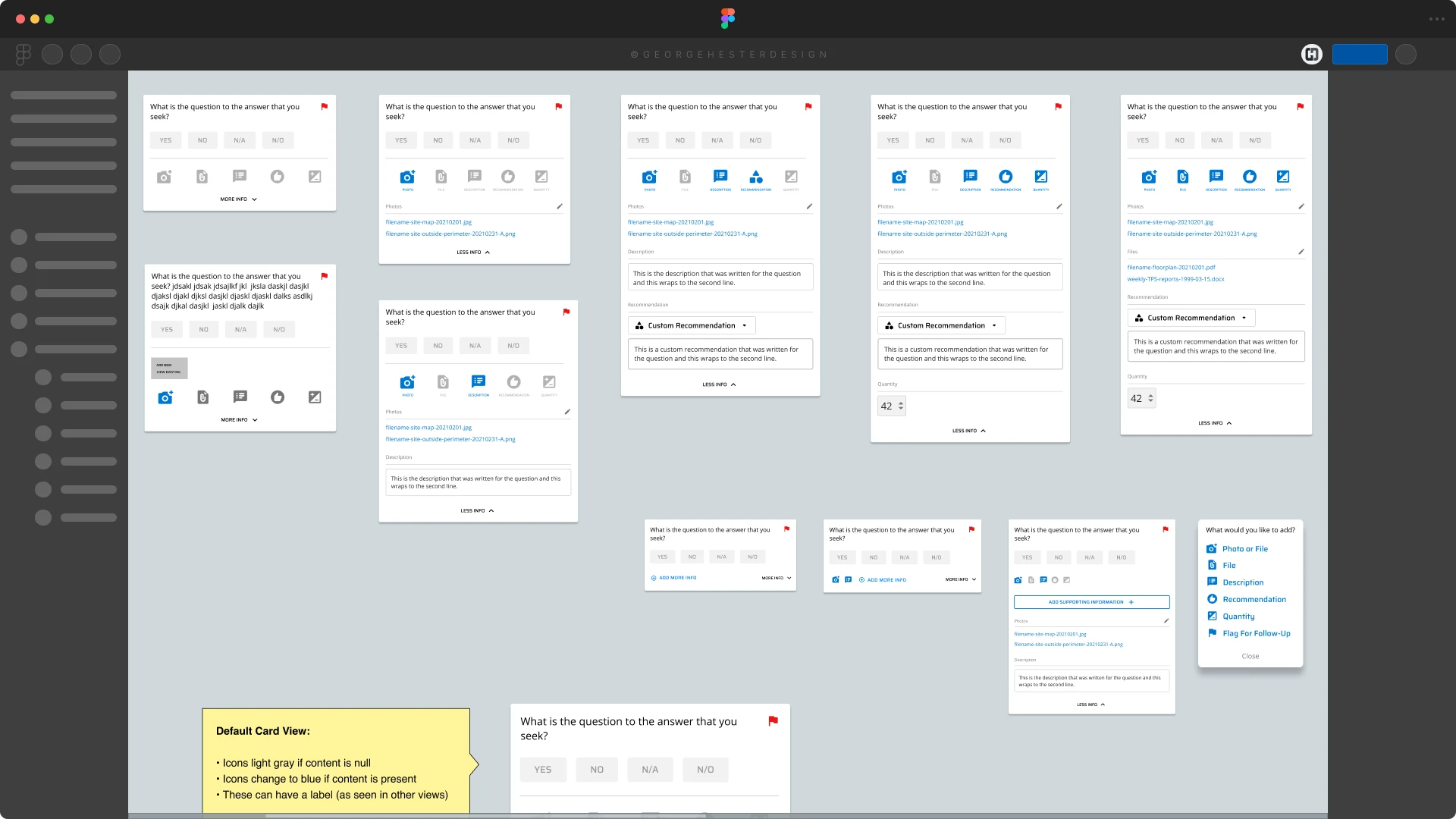
Task: Select N/O on the large bottom card
Action: 705,770
